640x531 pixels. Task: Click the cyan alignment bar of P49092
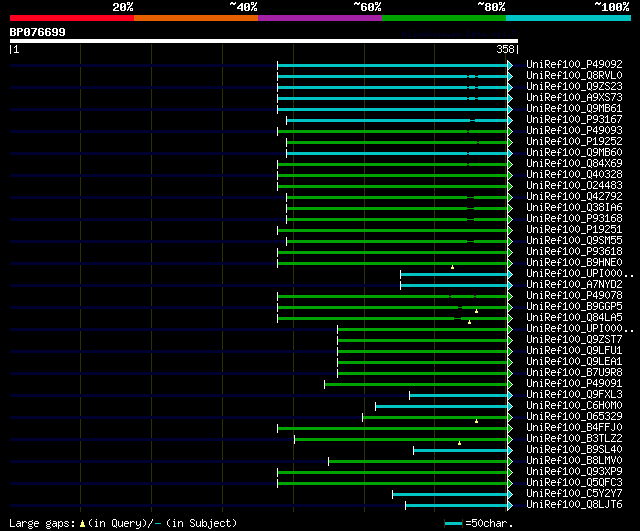click(x=392, y=65)
